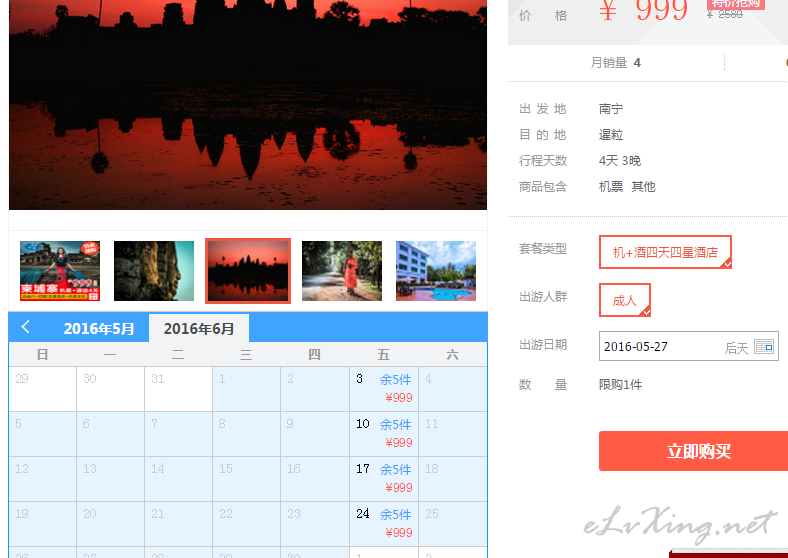This screenshot has width=788, height=558.
Task: Open the Cambodia promo poster thumbnail
Action: [60, 271]
